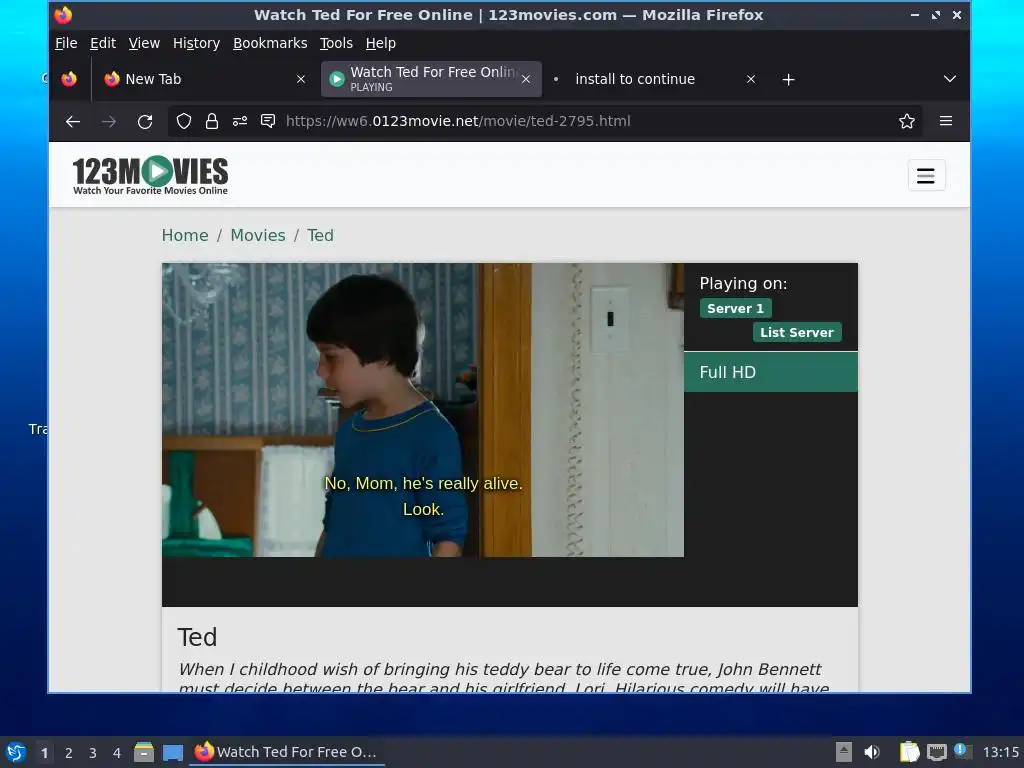
Task: Click the 123Movies logo
Action: coord(150,175)
